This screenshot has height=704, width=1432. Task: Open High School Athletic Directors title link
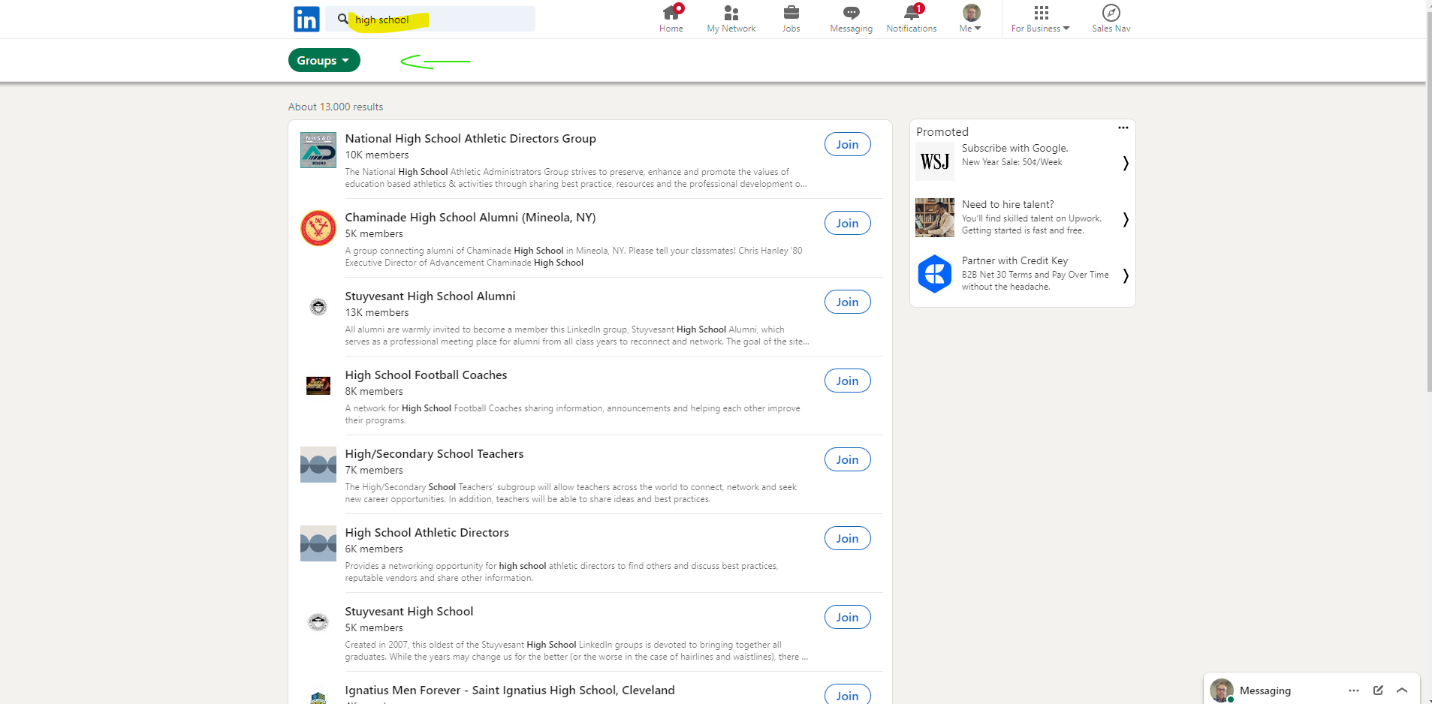427,533
